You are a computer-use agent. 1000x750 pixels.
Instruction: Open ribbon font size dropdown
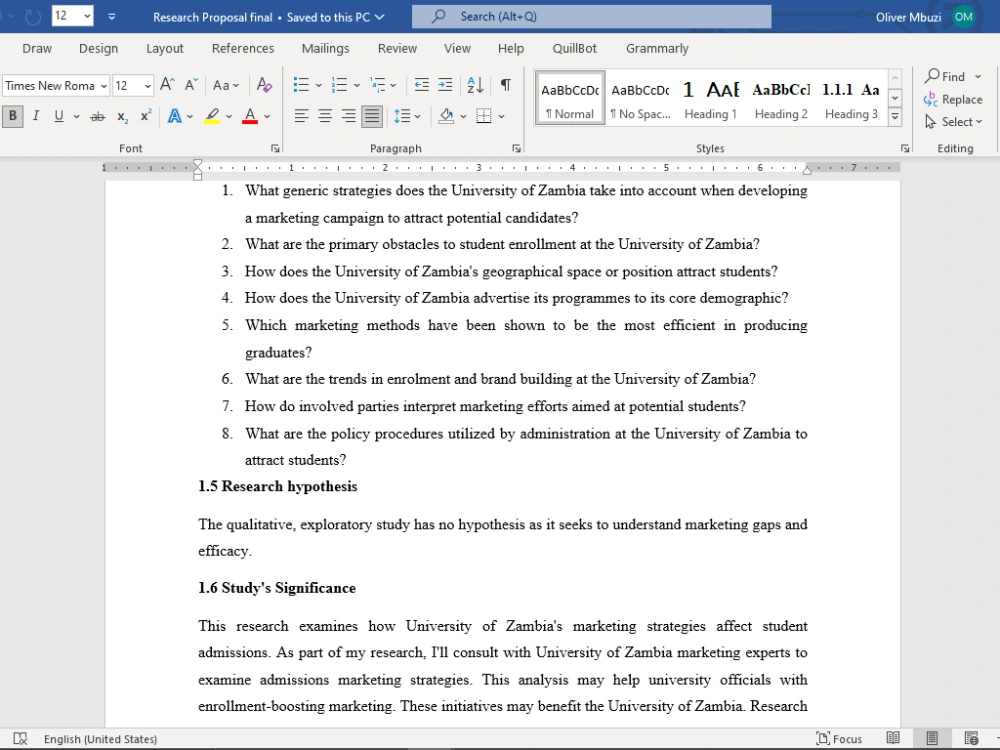coord(147,85)
